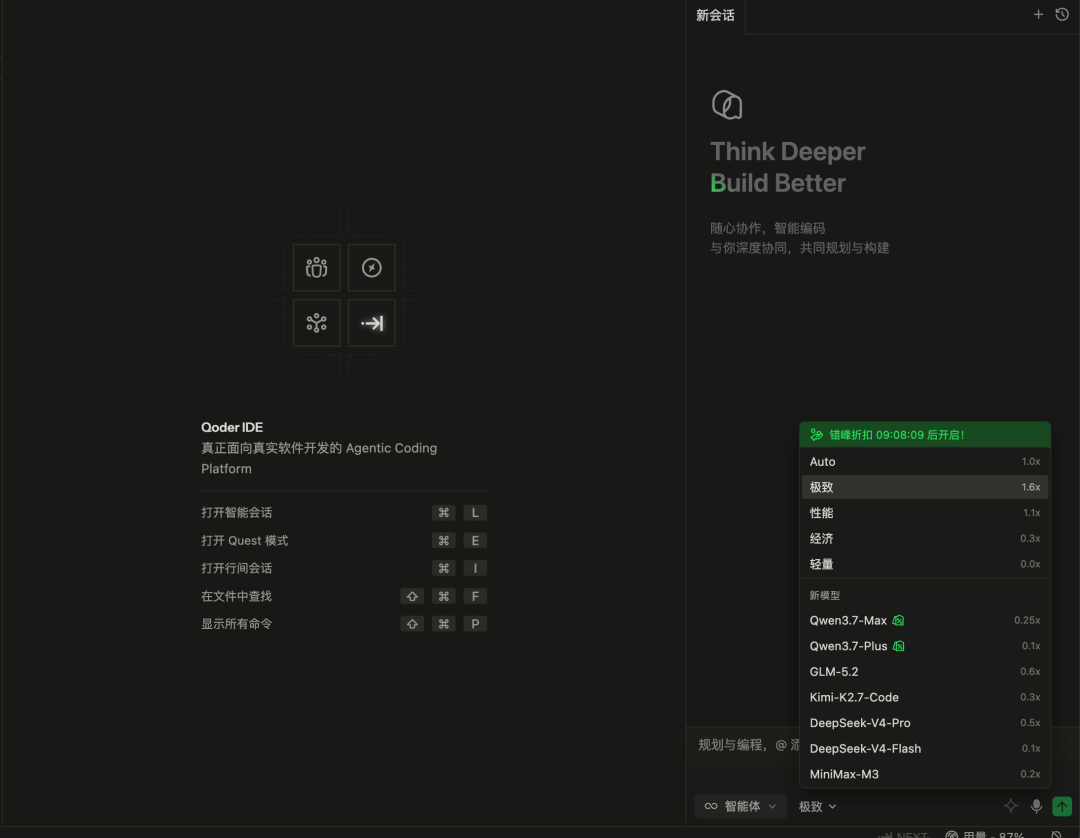The image size is (1080, 838).
Task: Click 打开智能会话 shortcut row
Action: pyautogui.click(x=344, y=512)
